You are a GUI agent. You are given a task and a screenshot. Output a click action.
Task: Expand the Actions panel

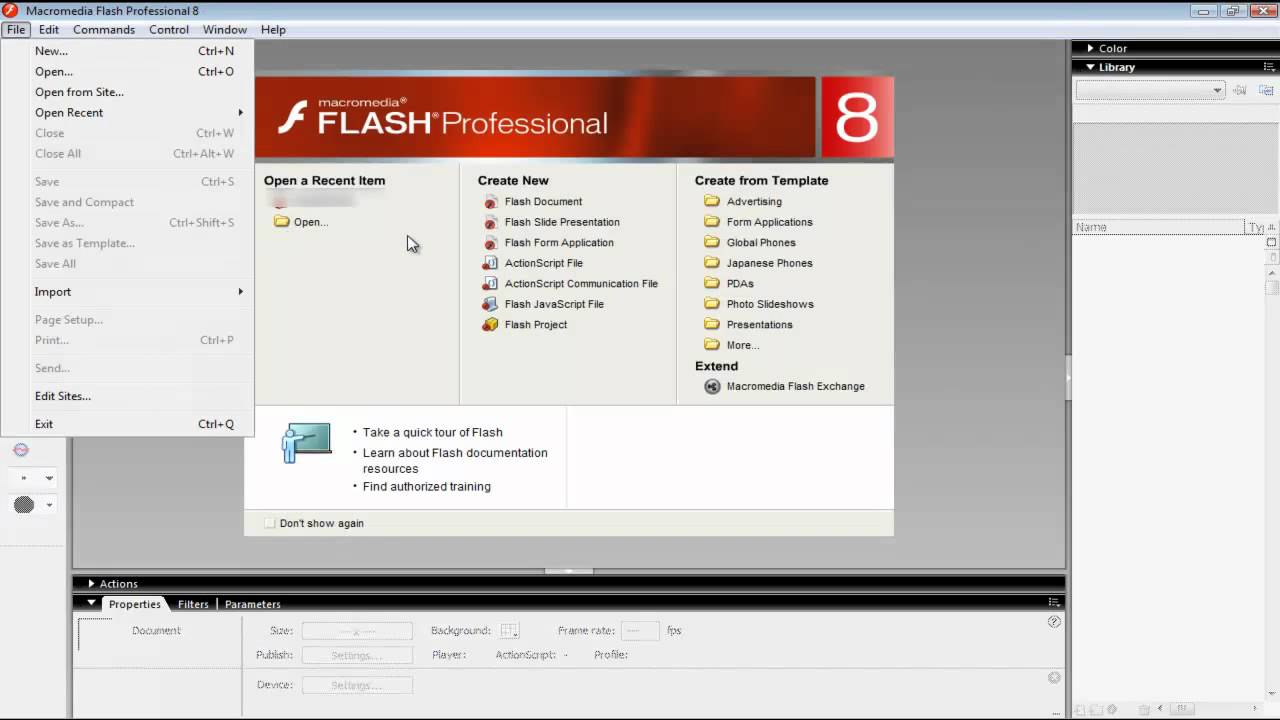click(91, 583)
